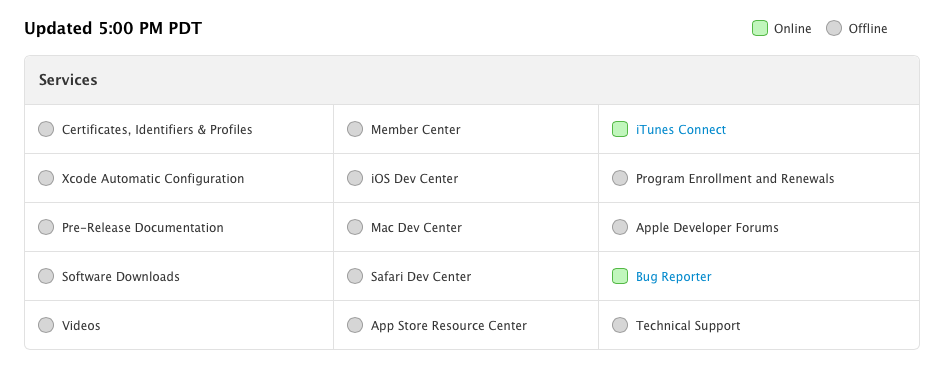Image resolution: width=944 pixels, height=375 pixels.
Task: Select the 'Software Downloads' text
Action: click(121, 276)
